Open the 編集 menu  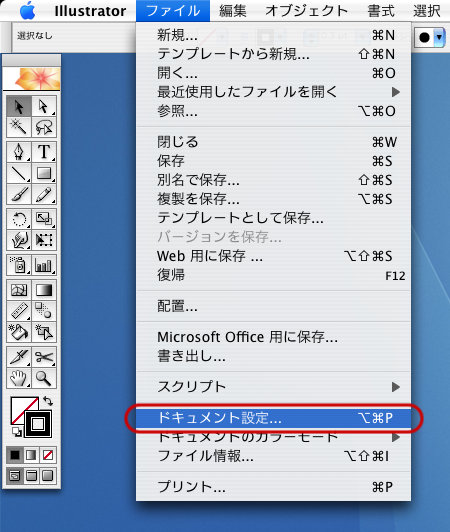233,11
